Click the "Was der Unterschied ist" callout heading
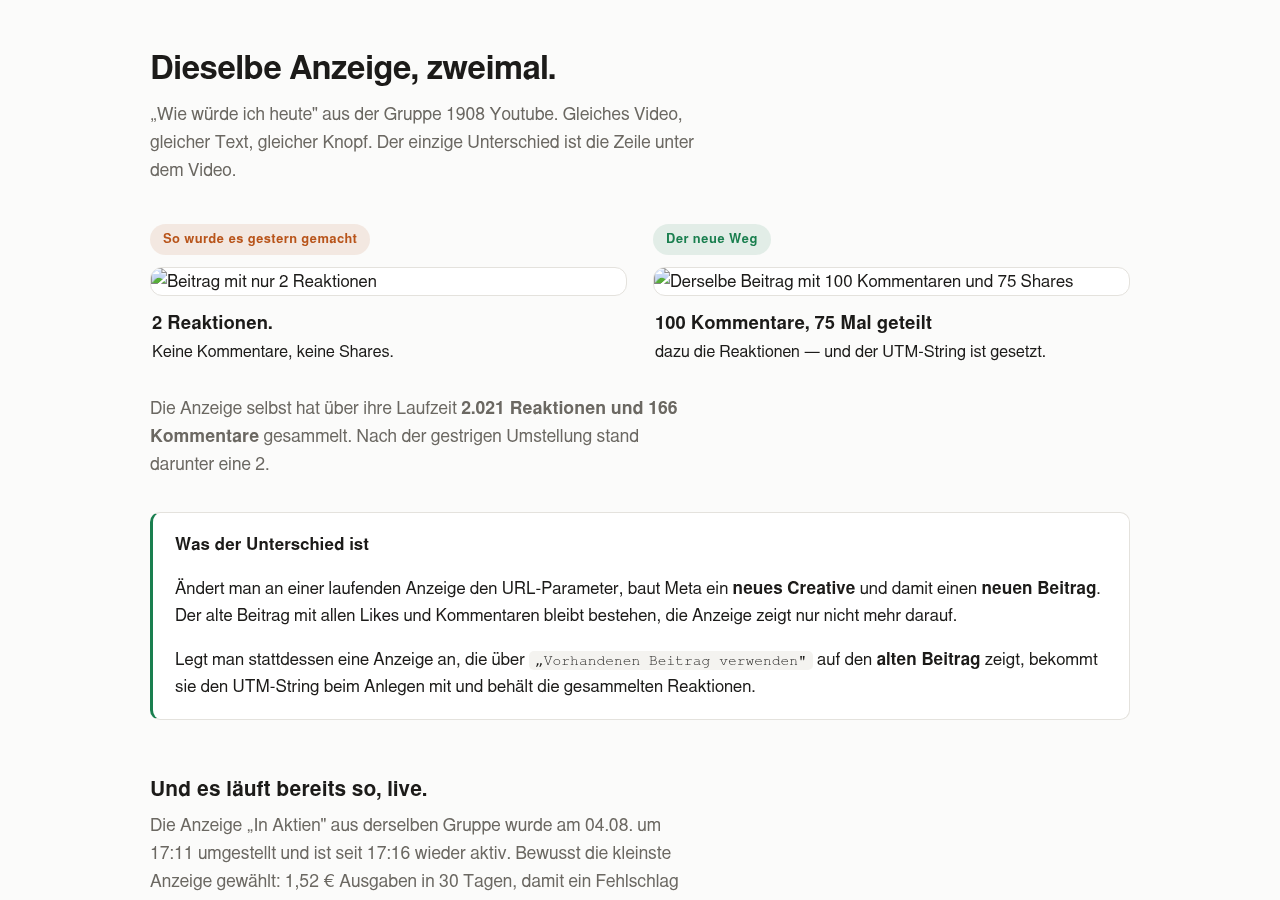Viewport: 1280px width, 900px height. (272, 544)
